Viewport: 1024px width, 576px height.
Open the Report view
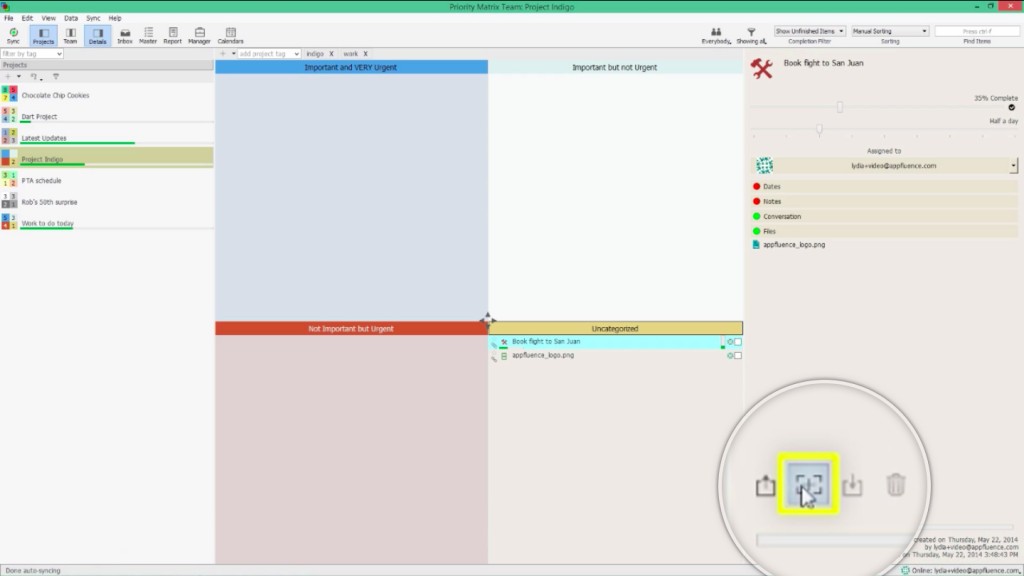point(172,33)
